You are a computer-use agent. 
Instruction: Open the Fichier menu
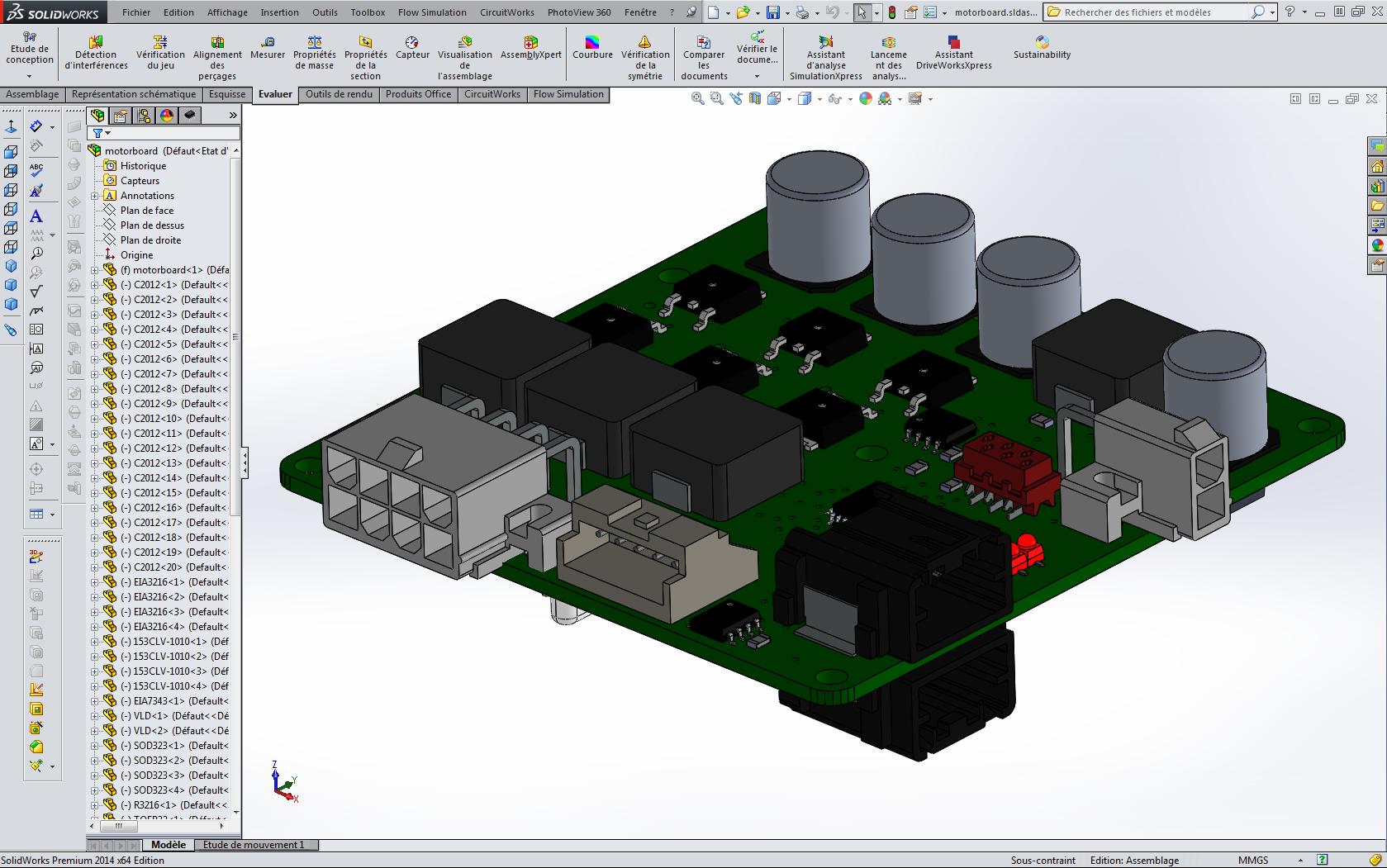(x=135, y=12)
